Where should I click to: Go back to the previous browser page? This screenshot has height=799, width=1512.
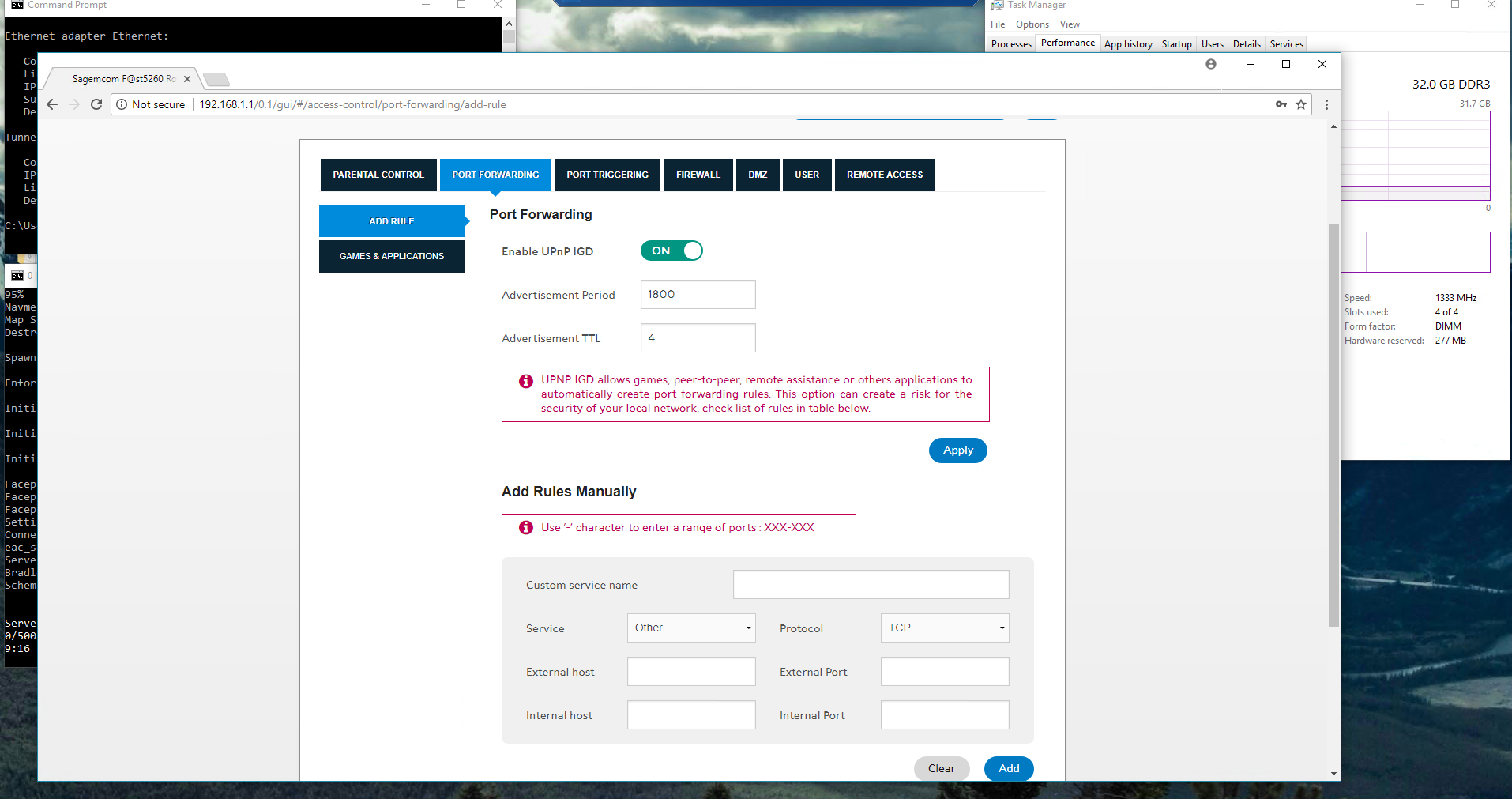52,104
